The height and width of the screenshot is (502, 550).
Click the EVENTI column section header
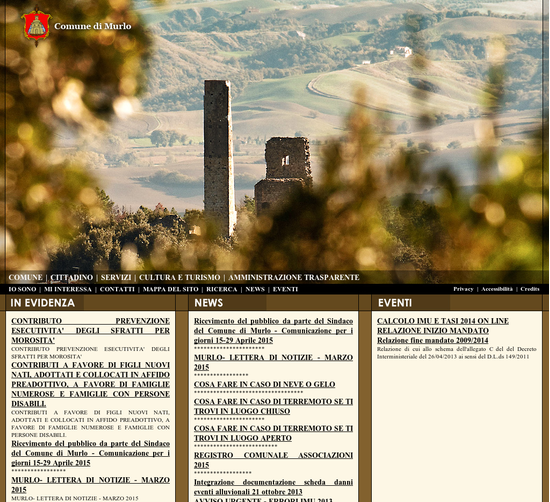(395, 303)
